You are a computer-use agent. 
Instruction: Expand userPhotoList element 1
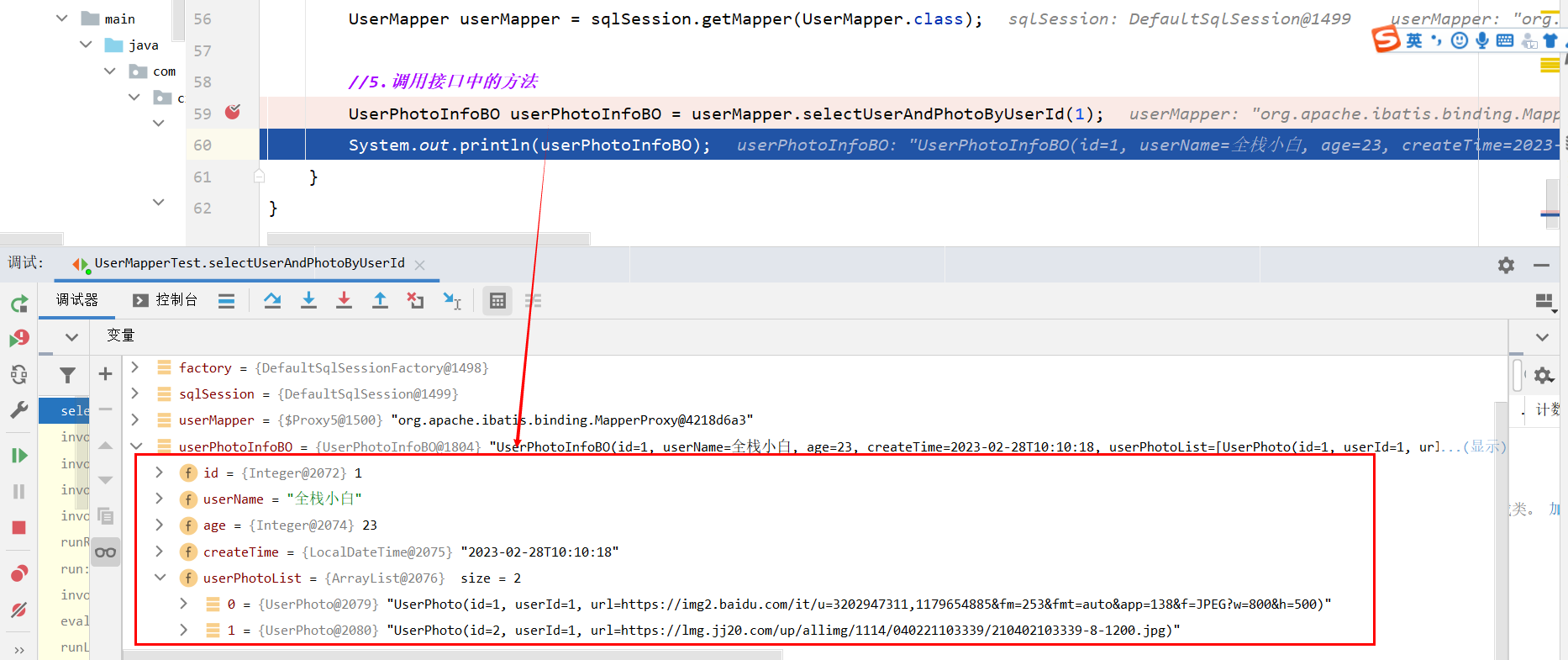[x=183, y=630]
